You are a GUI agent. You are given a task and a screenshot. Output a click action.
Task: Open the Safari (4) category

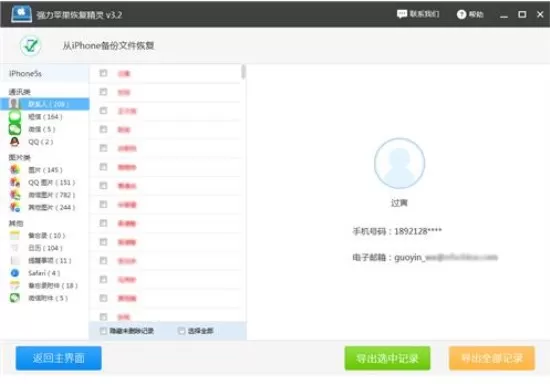click(43, 273)
